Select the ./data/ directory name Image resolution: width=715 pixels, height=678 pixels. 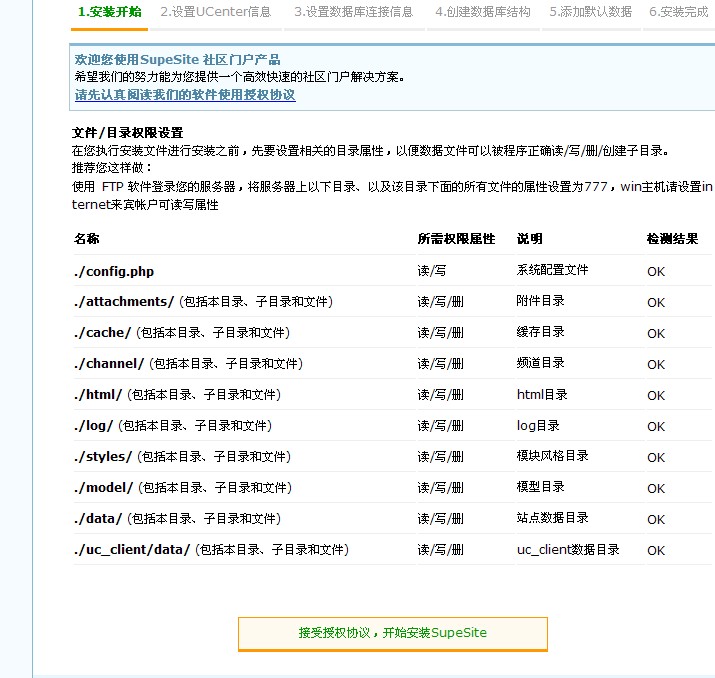[x=98, y=518]
